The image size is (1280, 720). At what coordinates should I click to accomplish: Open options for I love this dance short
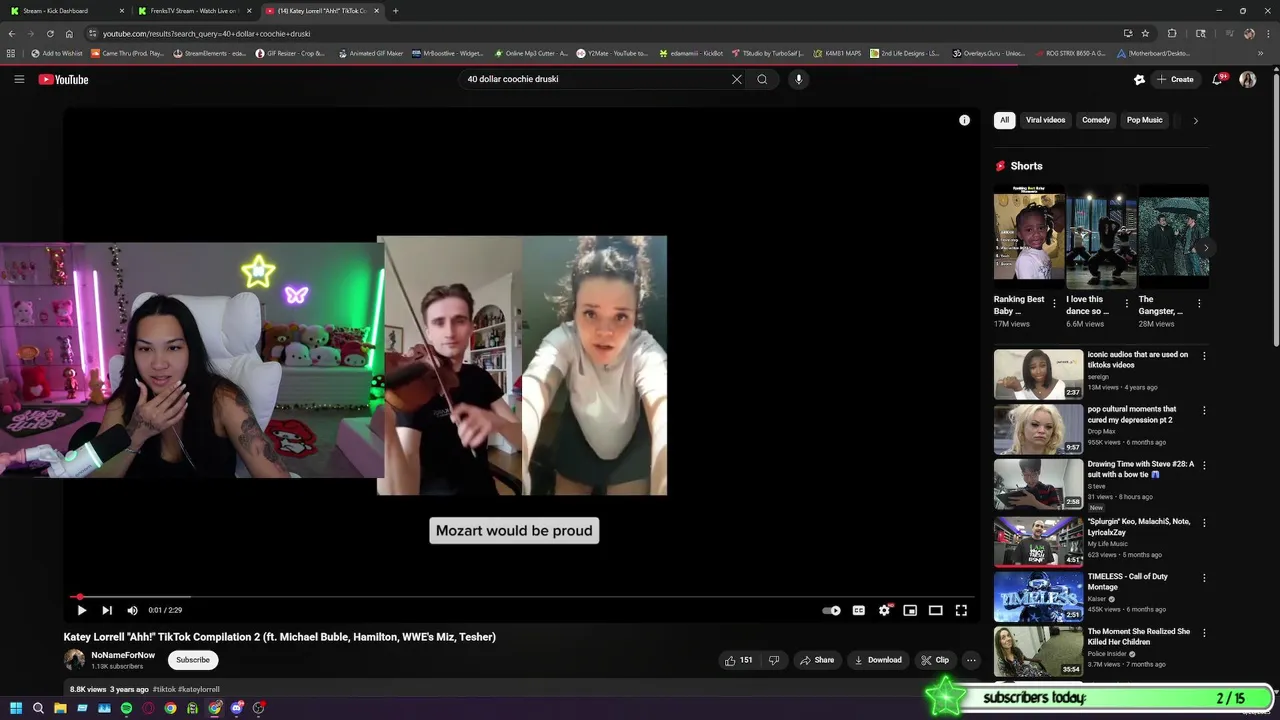point(1126,303)
